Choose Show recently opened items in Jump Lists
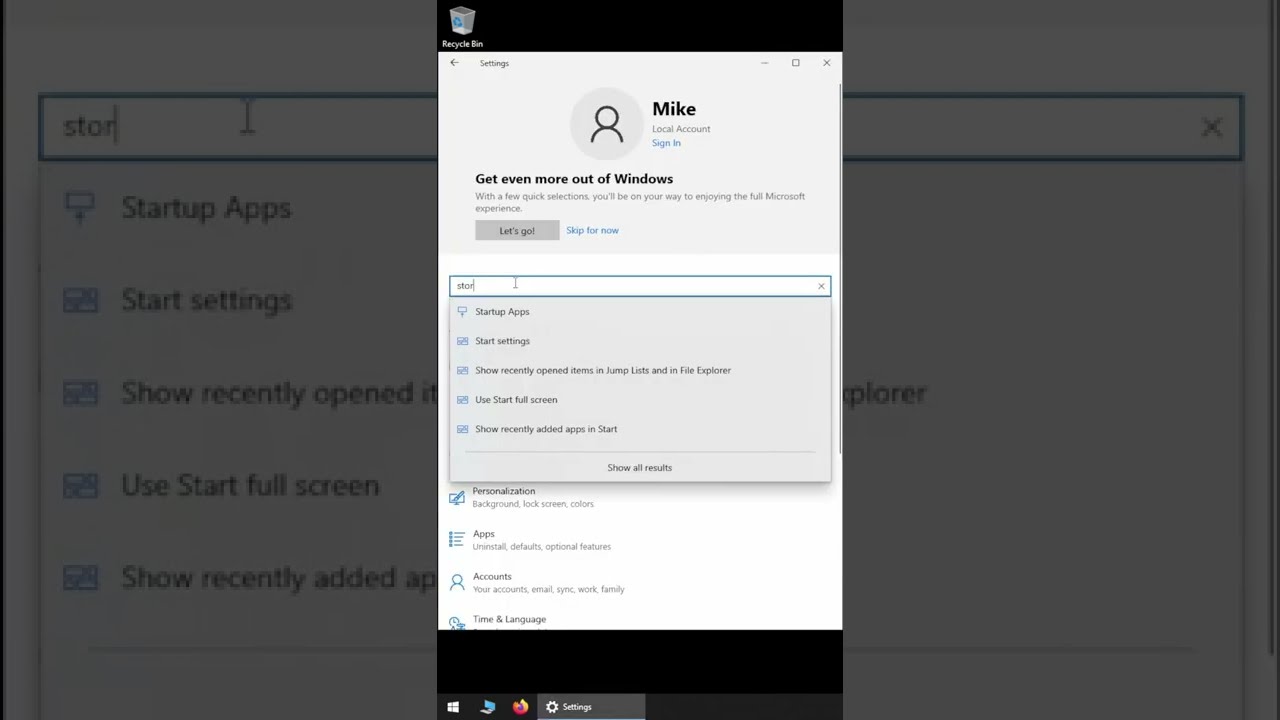The width and height of the screenshot is (1280, 720). (x=640, y=370)
